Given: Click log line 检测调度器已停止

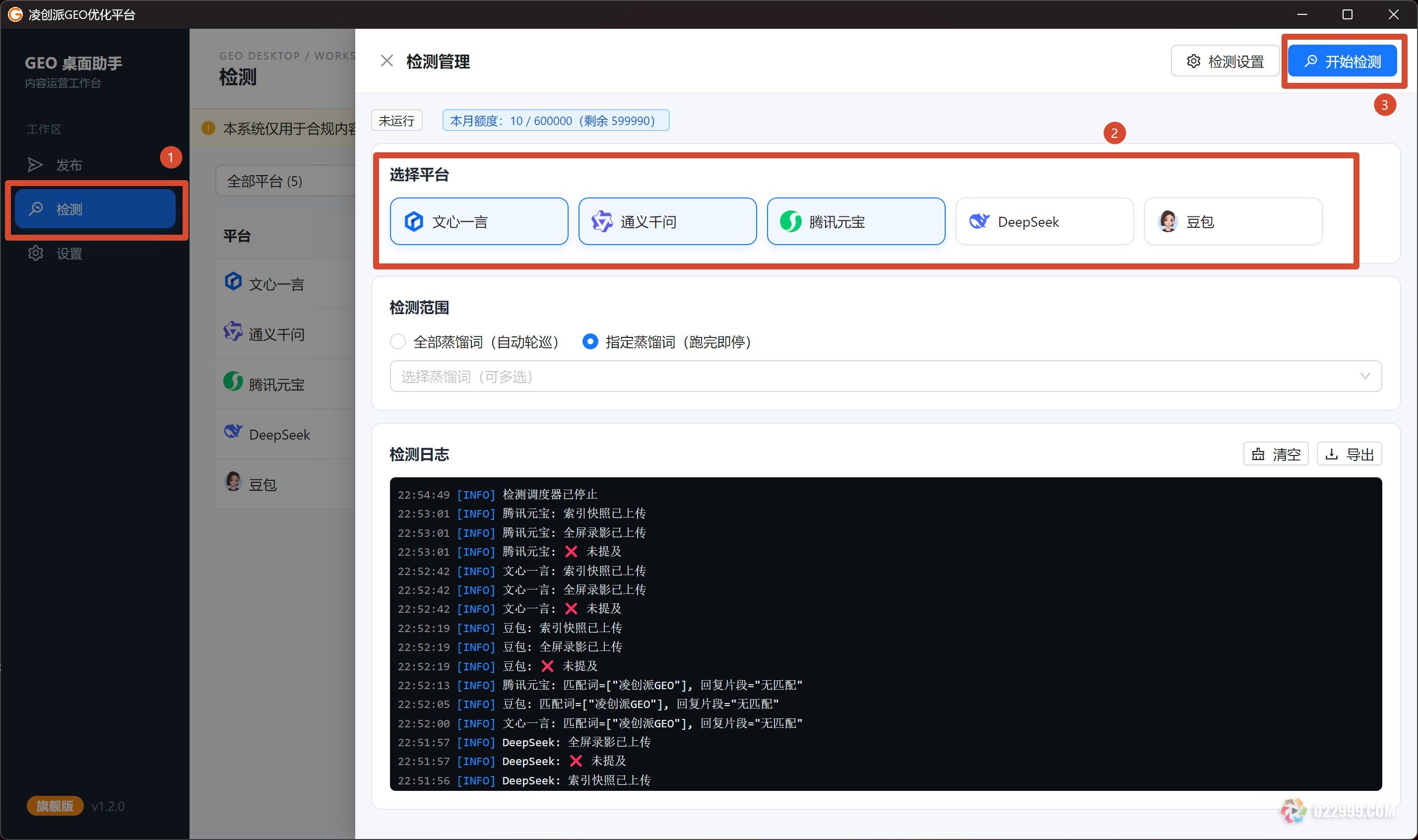Looking at the screenshot, I should pyautogui.click(x=497, y=495).
